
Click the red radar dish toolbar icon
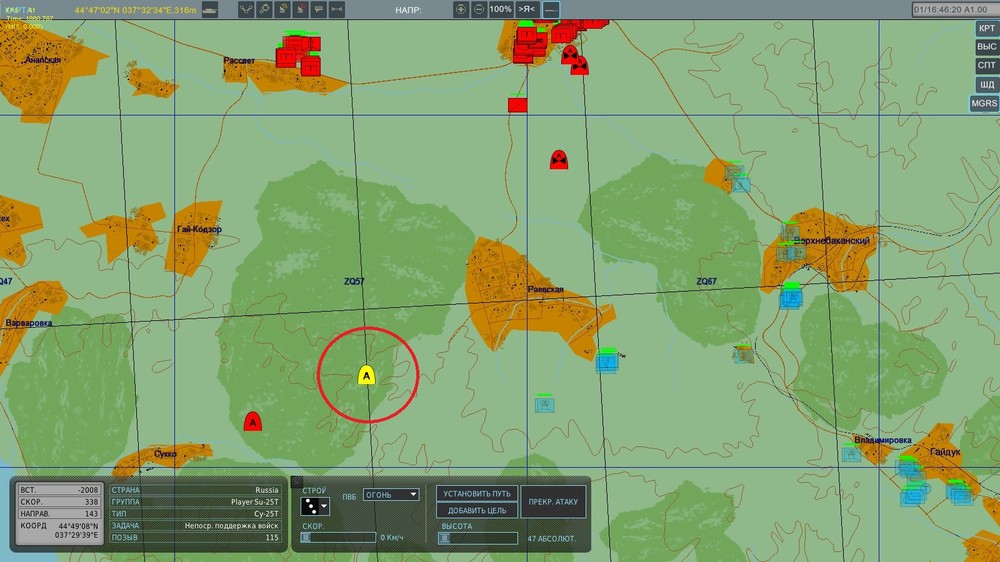[x=300, y=10]
